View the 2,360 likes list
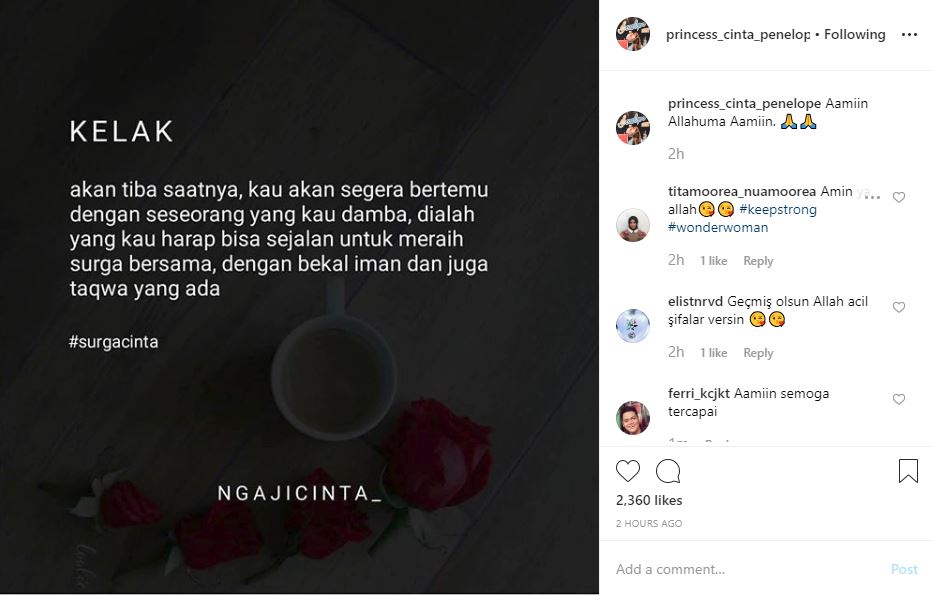This screenshot has height=595, width=933. (x=649, y=500)
